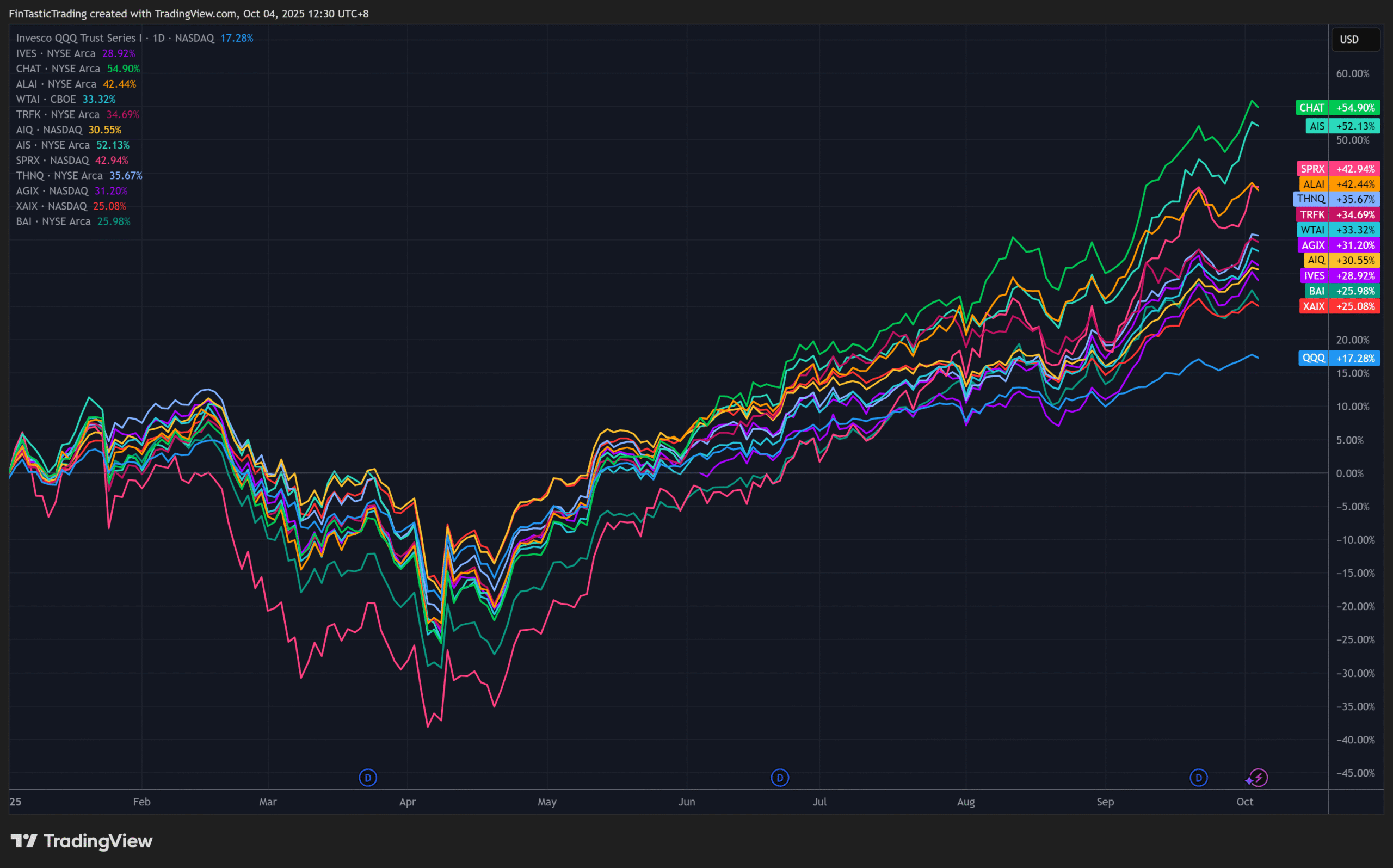Image resolution: width=1393 pixels, height=868 pixels.
Task: Click the dividend marker in late June
Action: coord(779,778)
